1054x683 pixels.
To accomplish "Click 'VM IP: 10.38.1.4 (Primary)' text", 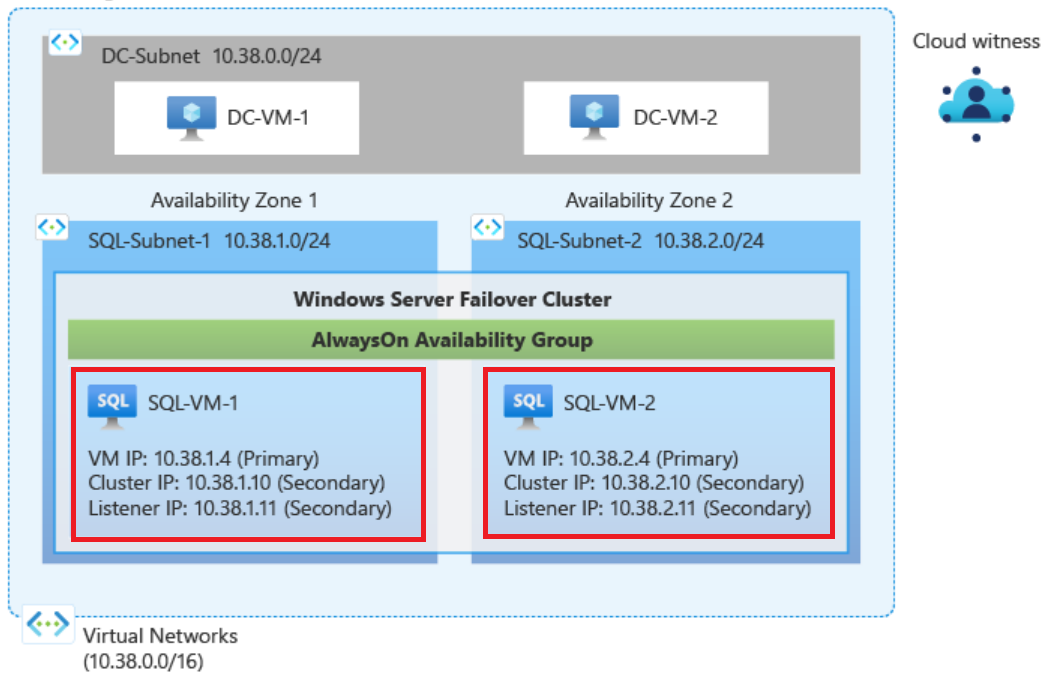I will click(x=204, y=458).
